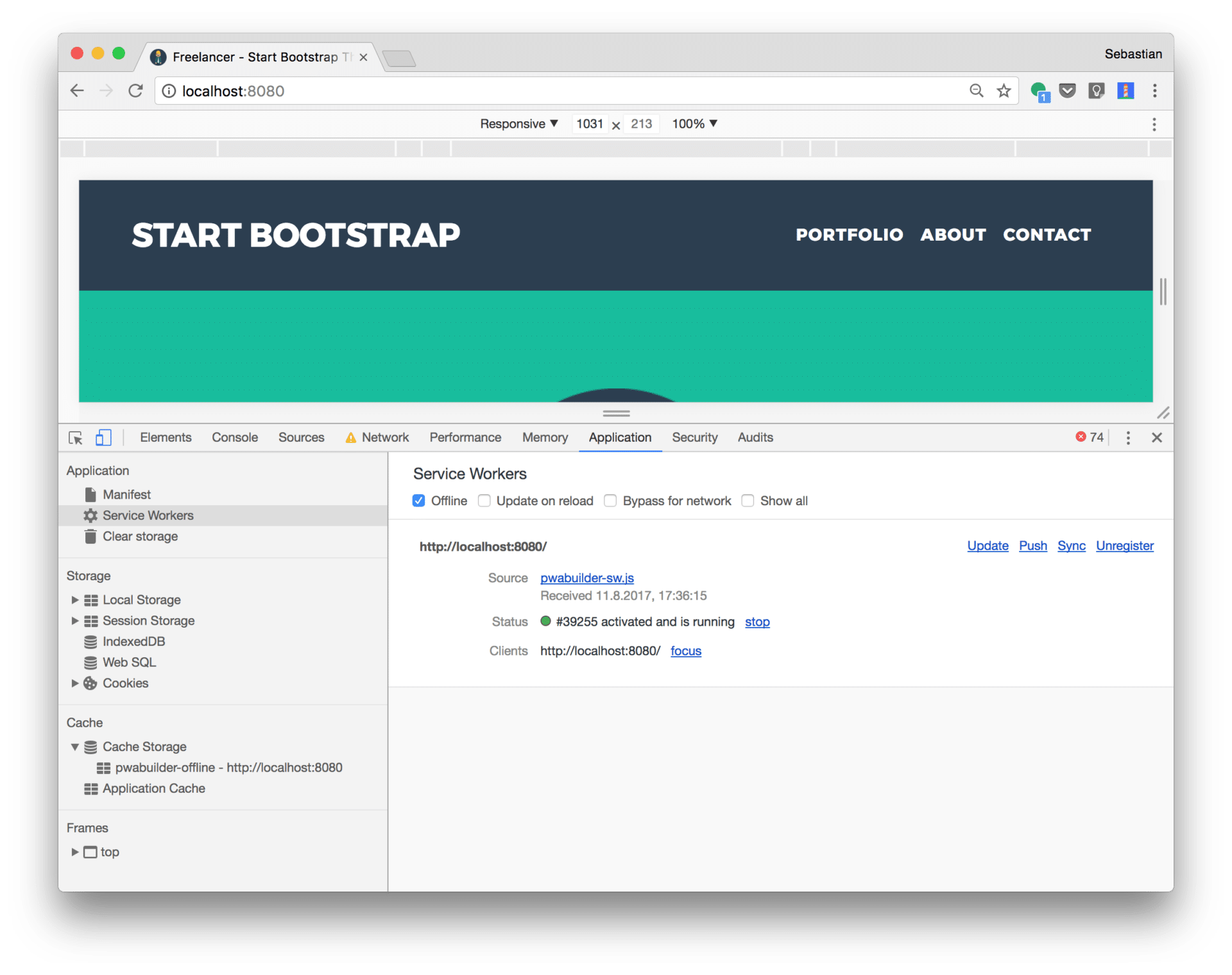Click the Sync link
Screen dimensions: 1232x975
click(1071, 546)
